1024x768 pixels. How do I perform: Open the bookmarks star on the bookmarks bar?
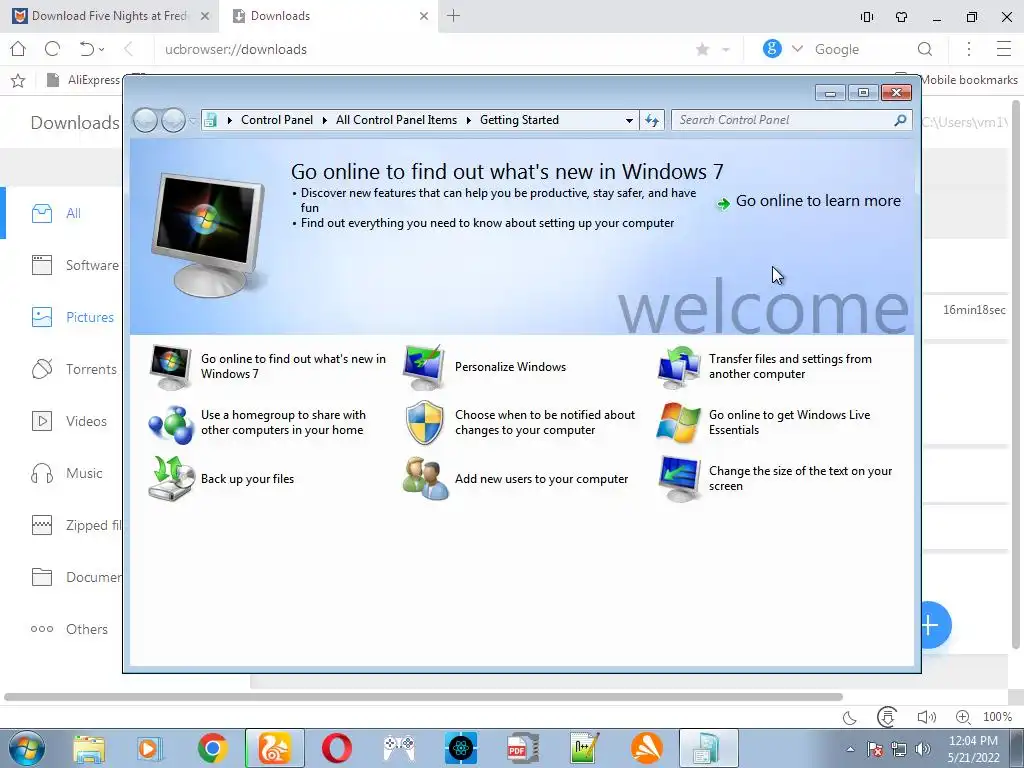tap(18, 80)
